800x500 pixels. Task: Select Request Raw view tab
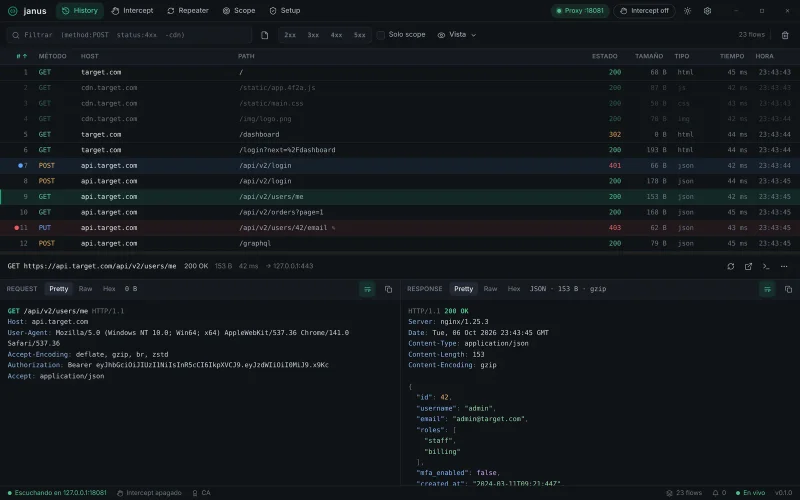coord(85,289)
